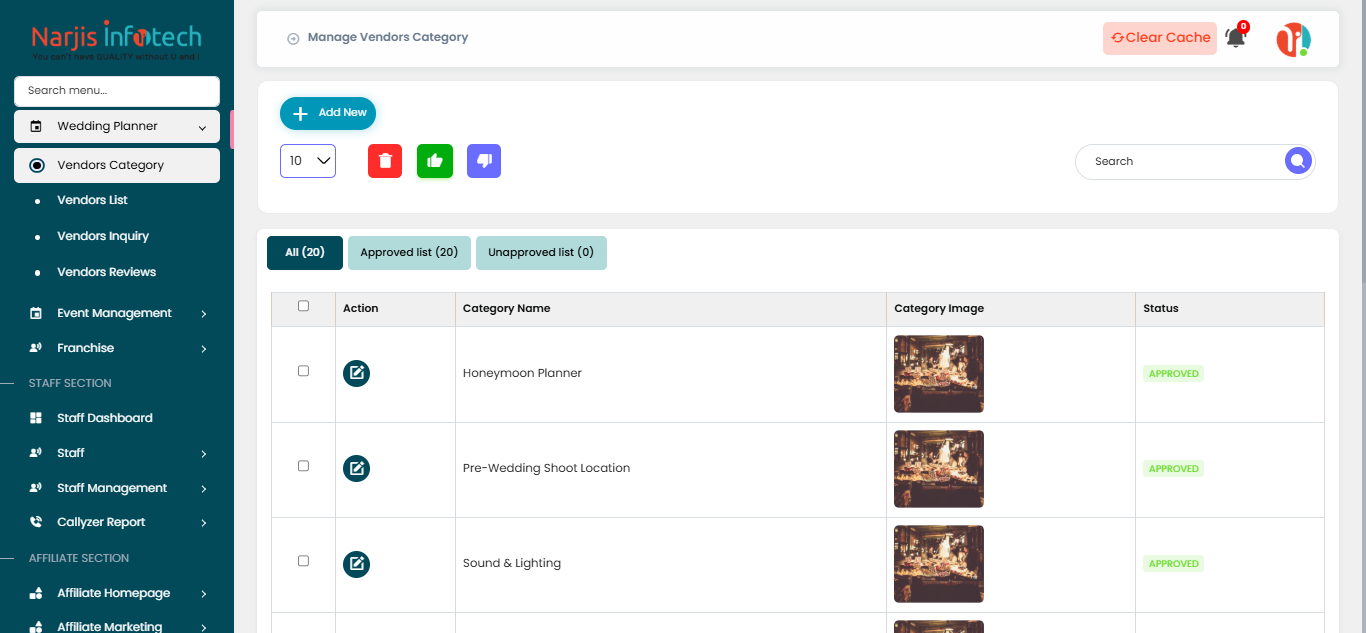Toggle the select-all checkbox in table header
Viewport: 1366px width, 633px height.
[304, 306]
